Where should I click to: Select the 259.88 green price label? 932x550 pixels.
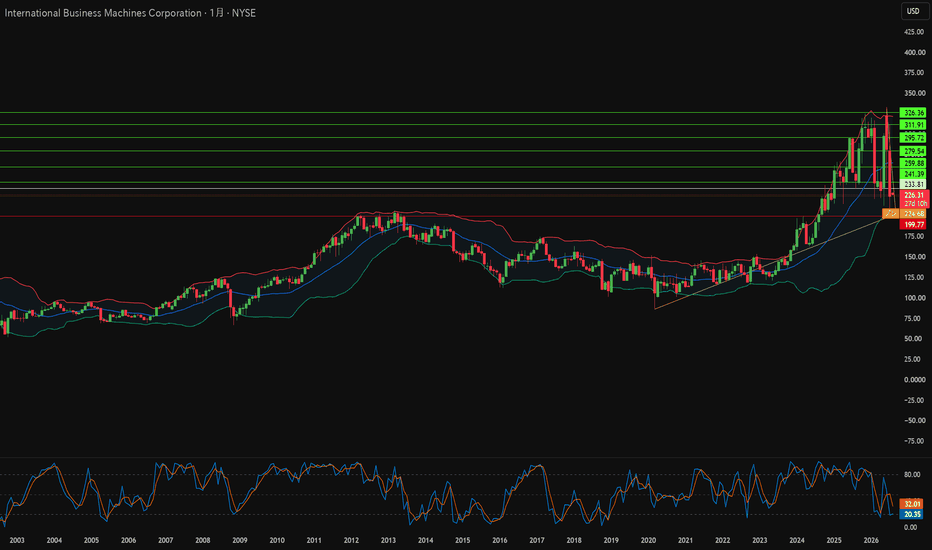click(x=912, y=163)
